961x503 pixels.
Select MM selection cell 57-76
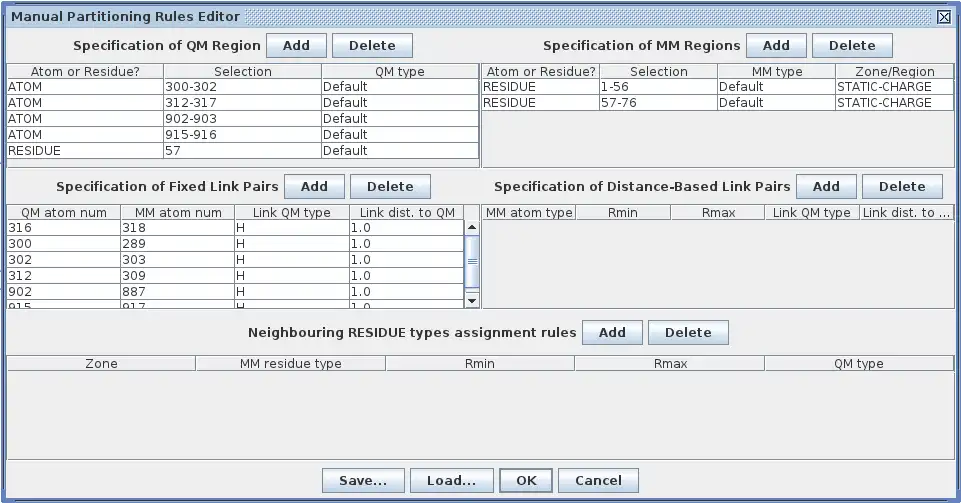point(658,102)
